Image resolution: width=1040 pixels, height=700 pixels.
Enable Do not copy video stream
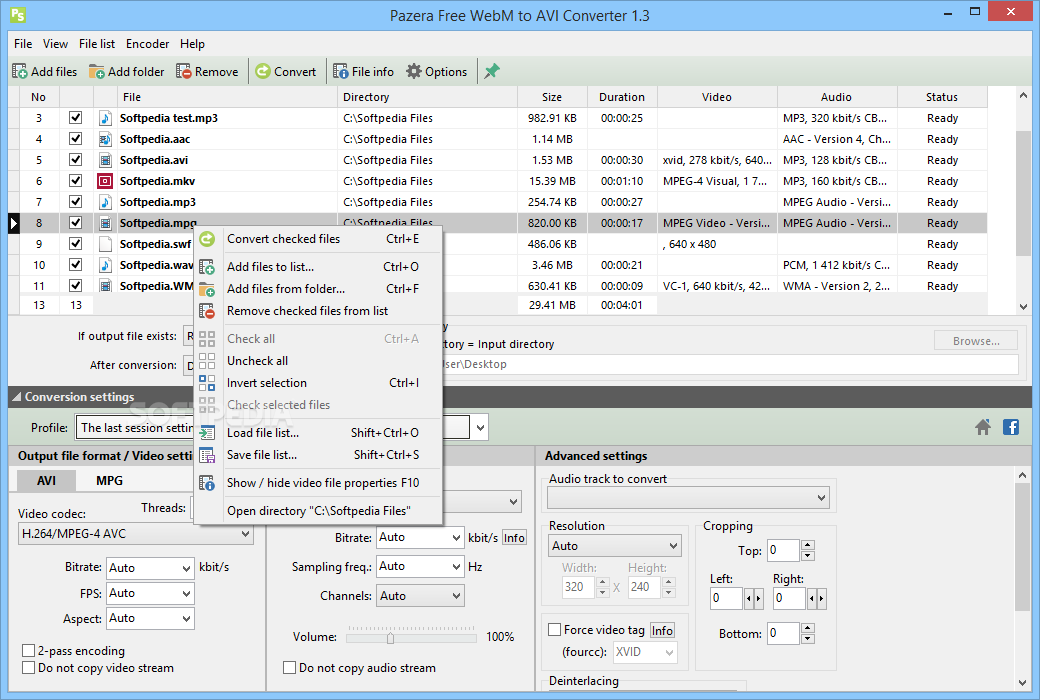(29, 667)
